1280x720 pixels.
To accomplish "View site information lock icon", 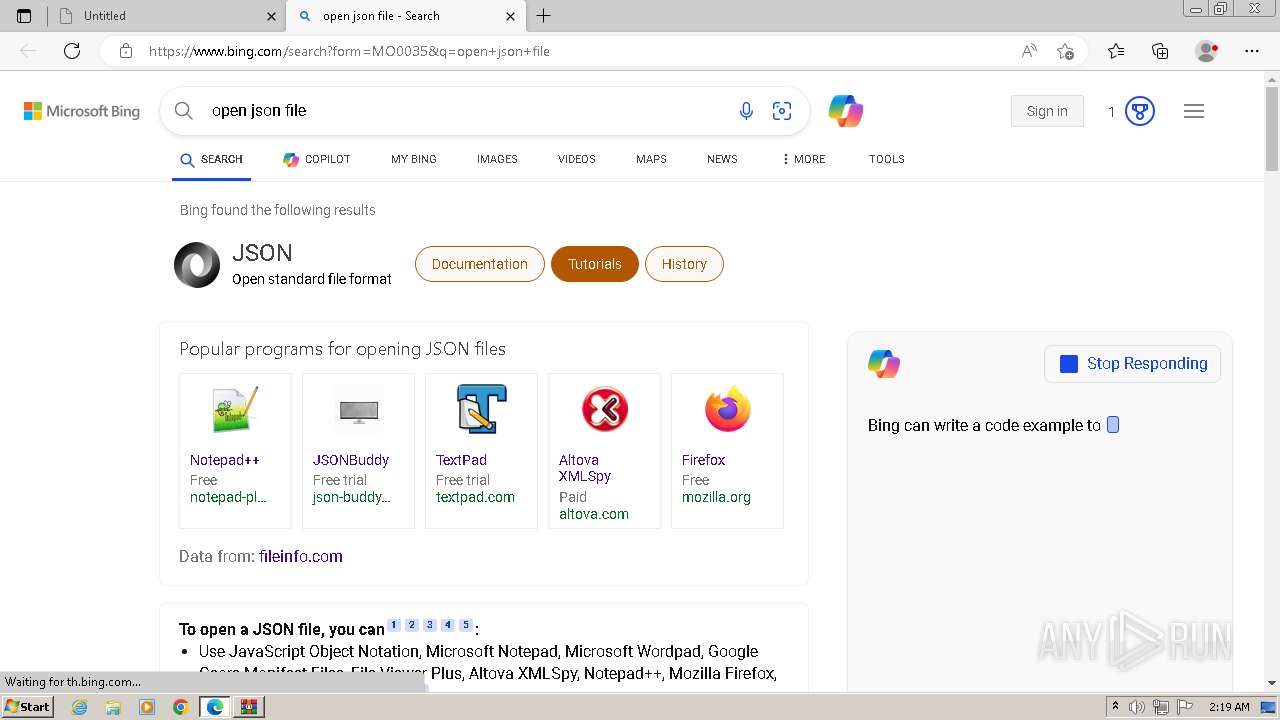I will [126, 51].
